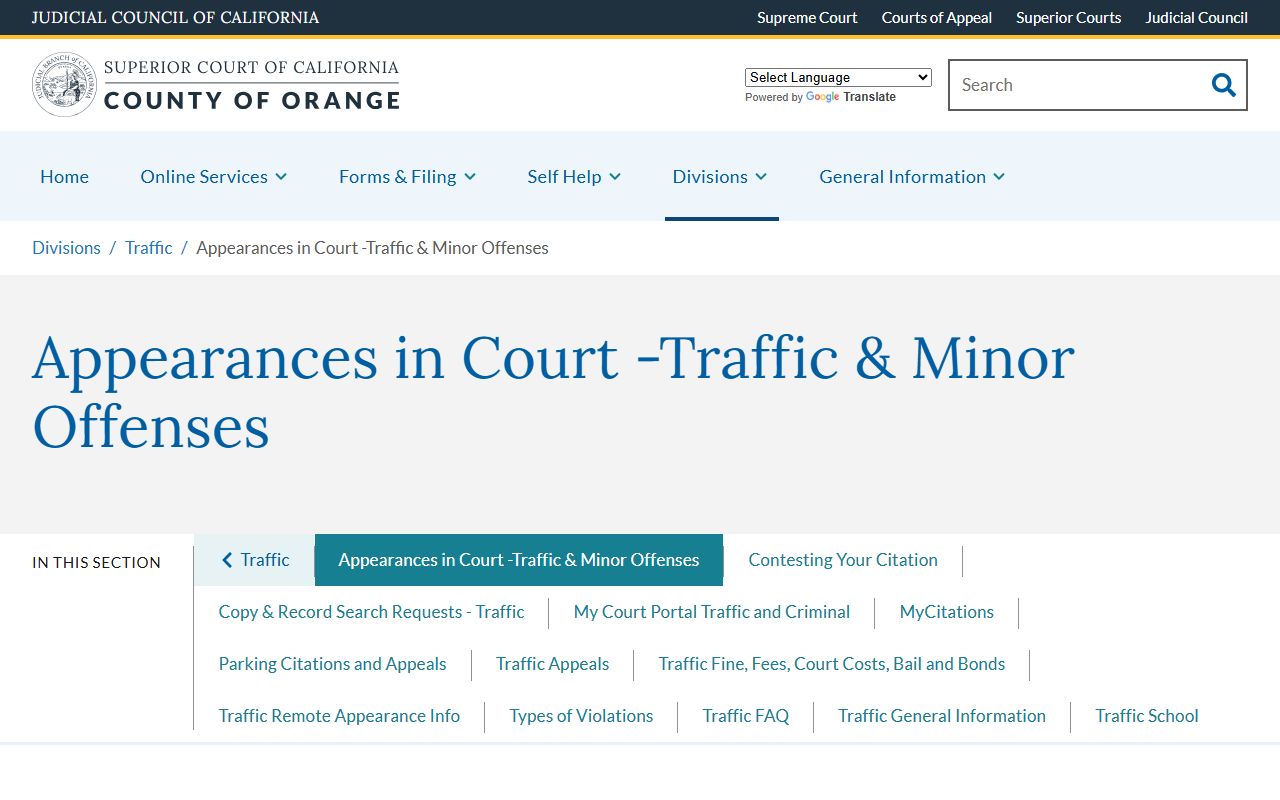Open Traffic Fine, Fees, Court Costs link
The image size is (1280, 800).
click(x=832, y=664)
